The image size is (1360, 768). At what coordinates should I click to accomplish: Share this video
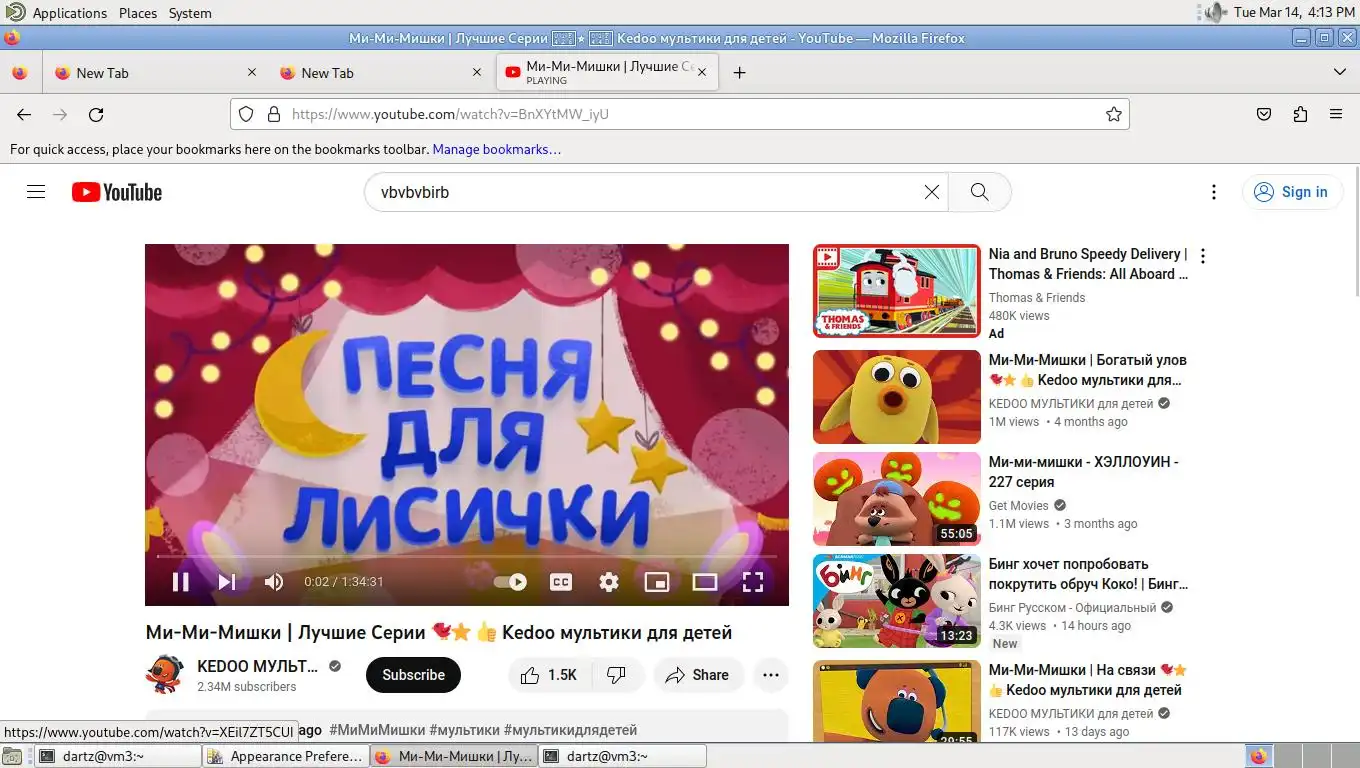(x=698, y=675)
